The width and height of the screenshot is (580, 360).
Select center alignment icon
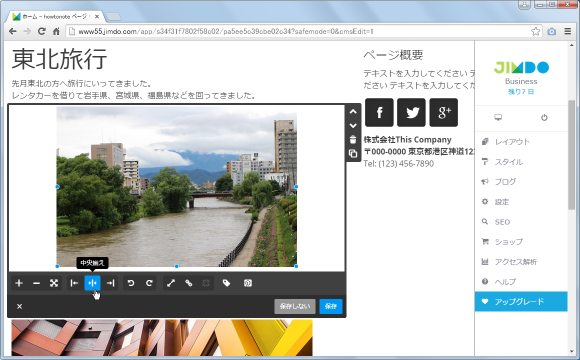[92, 283]
